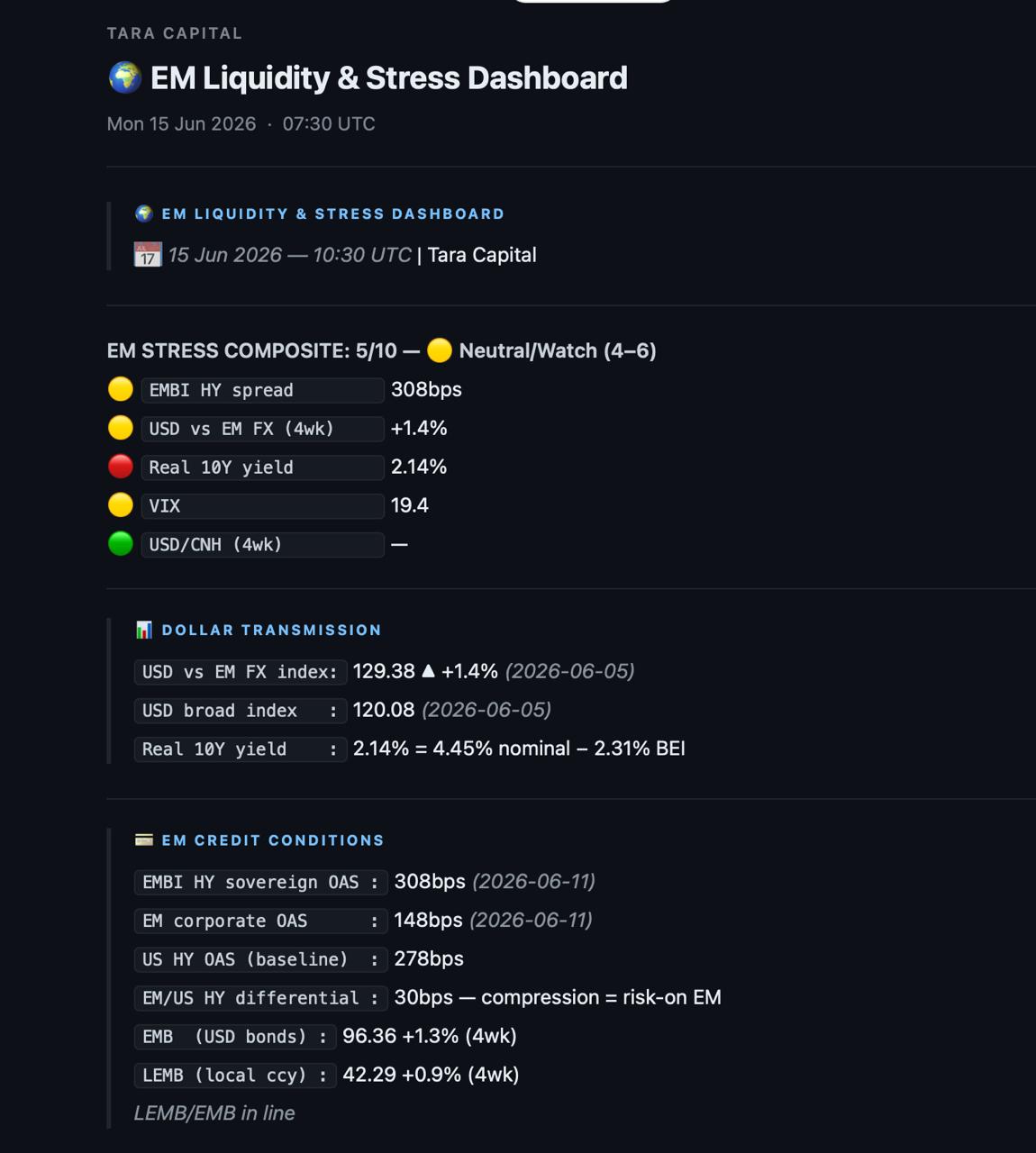Select the EM Liquidity & Stress Dashboard title
The width and height of the screenshot is (1036, 1153).
(x=388, y=77)
